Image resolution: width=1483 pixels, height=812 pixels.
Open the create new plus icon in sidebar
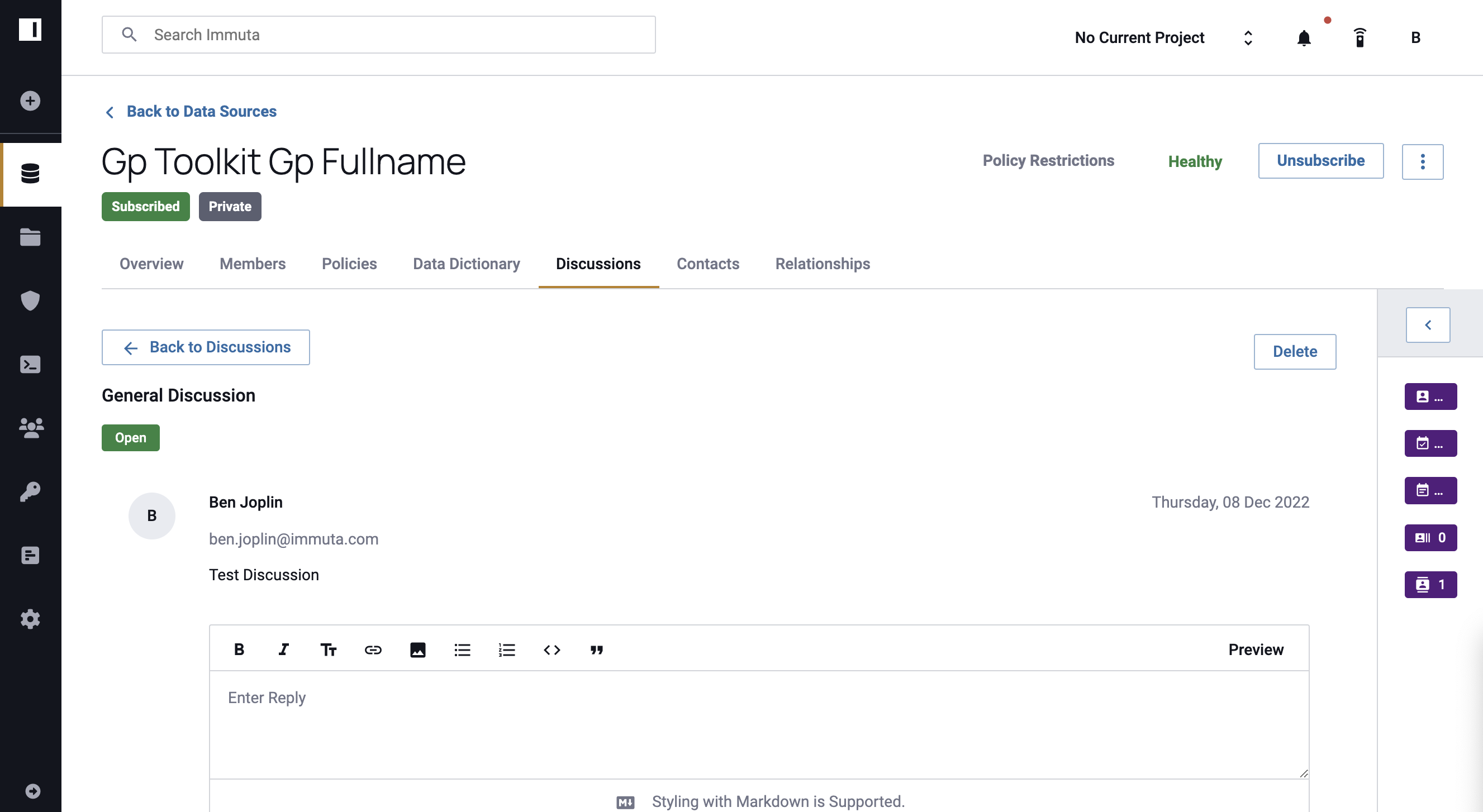click(x=30, y=101)
